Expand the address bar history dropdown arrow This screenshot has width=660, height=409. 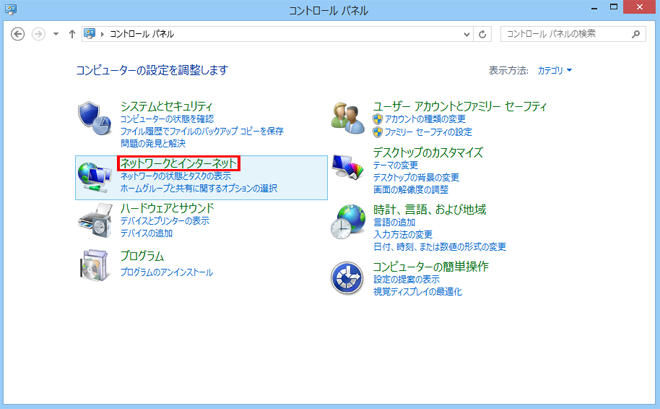pos(465,34)
